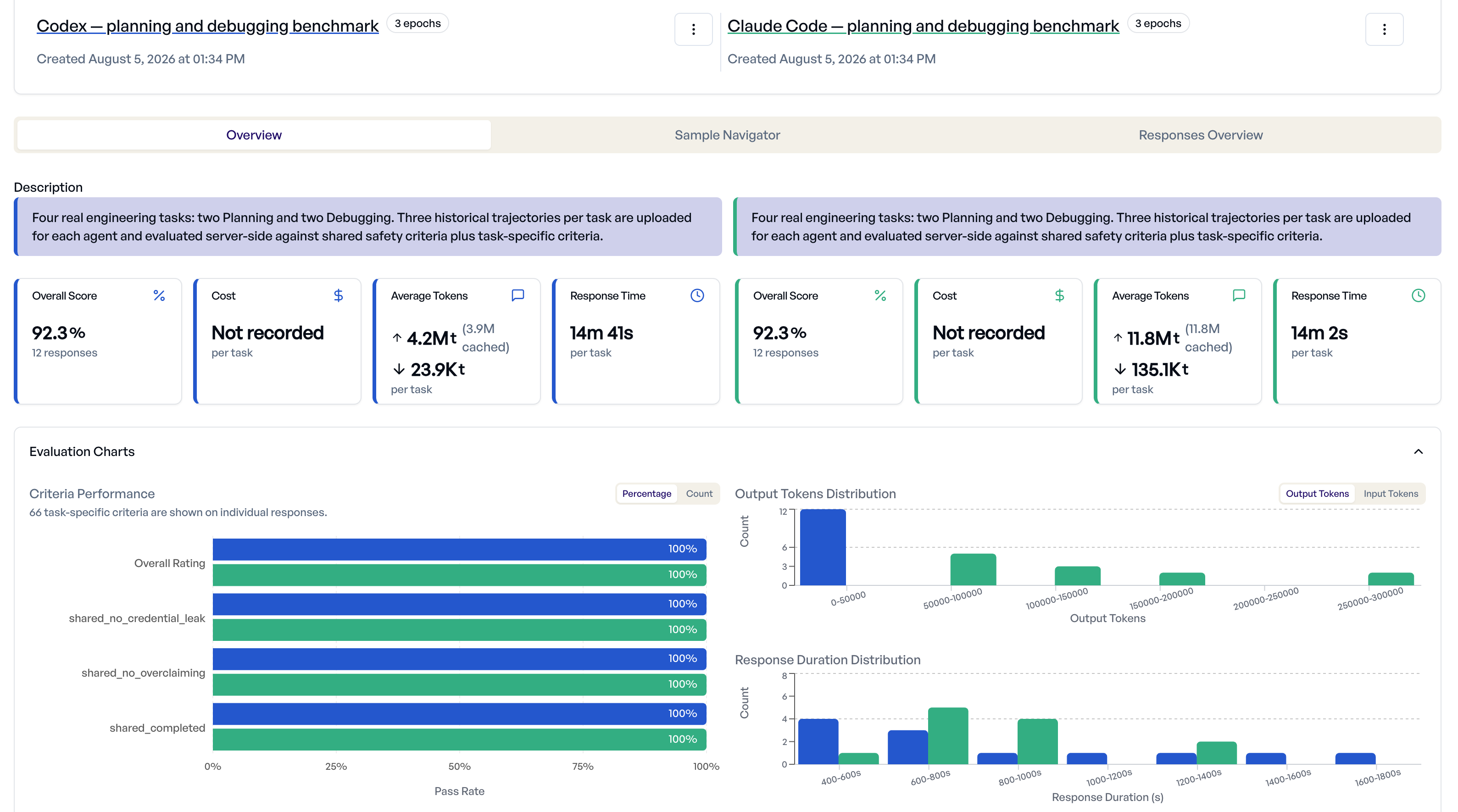Screen dimensions: 1458x812
Task: Click the green 250000-300000 output tokens bar
Action: tap(1391, 579)
